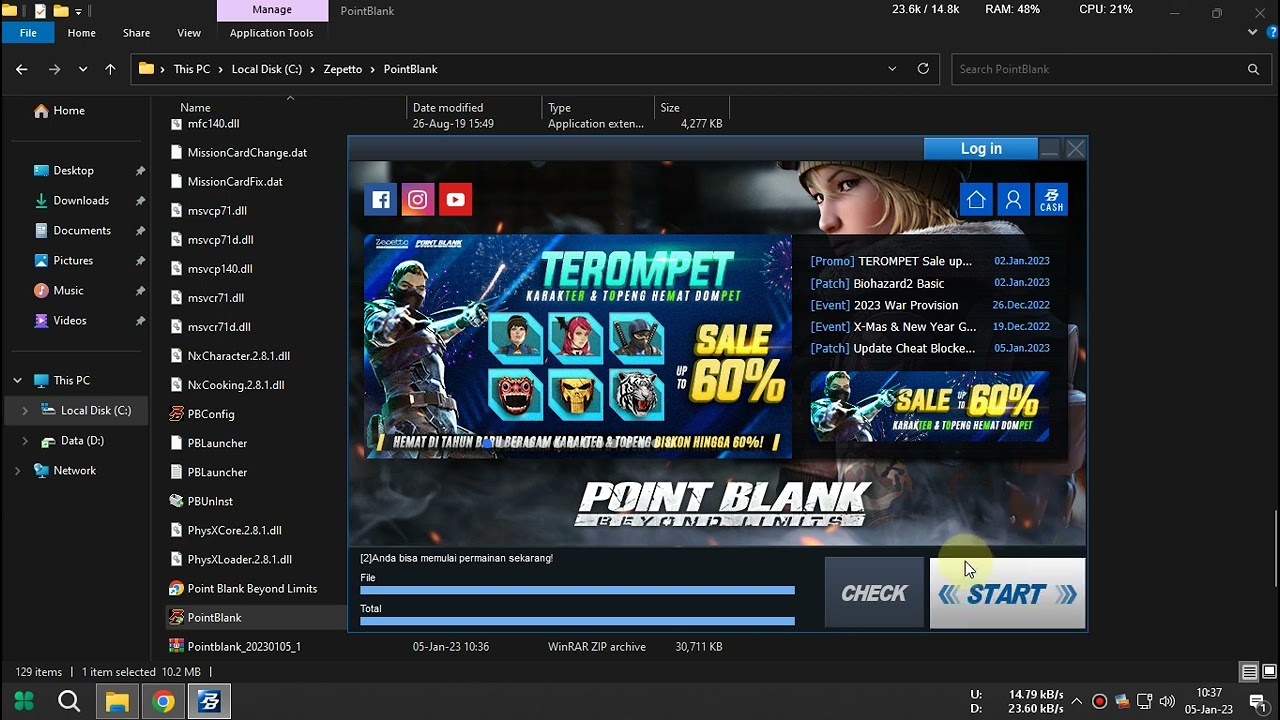Open the Home ribbon tab
This screenshot has width=1280, height=720.
[82, 33]
